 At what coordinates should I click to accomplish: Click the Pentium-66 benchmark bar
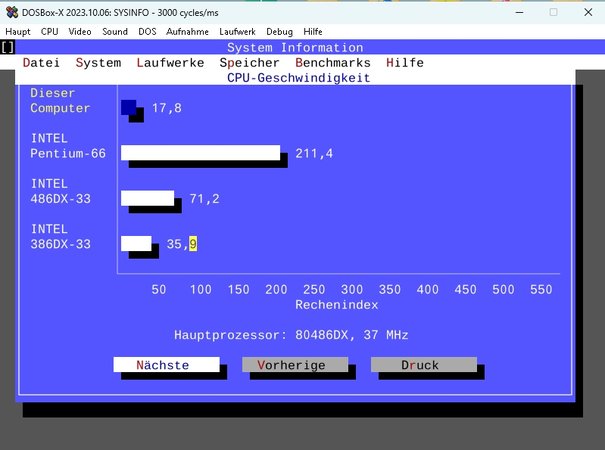tap(201, 153)
